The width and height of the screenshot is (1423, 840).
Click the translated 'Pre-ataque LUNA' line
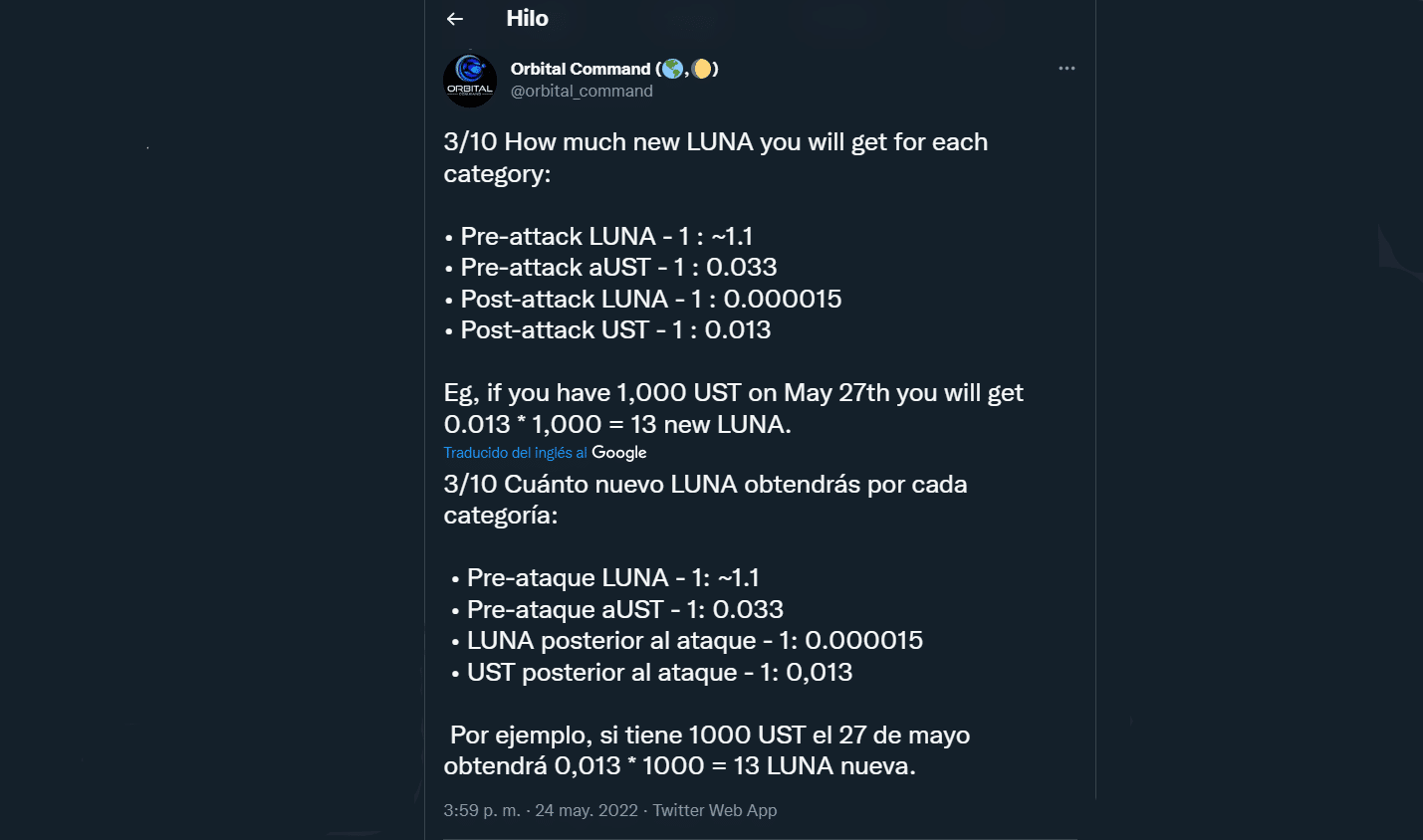tap(605, 578)
